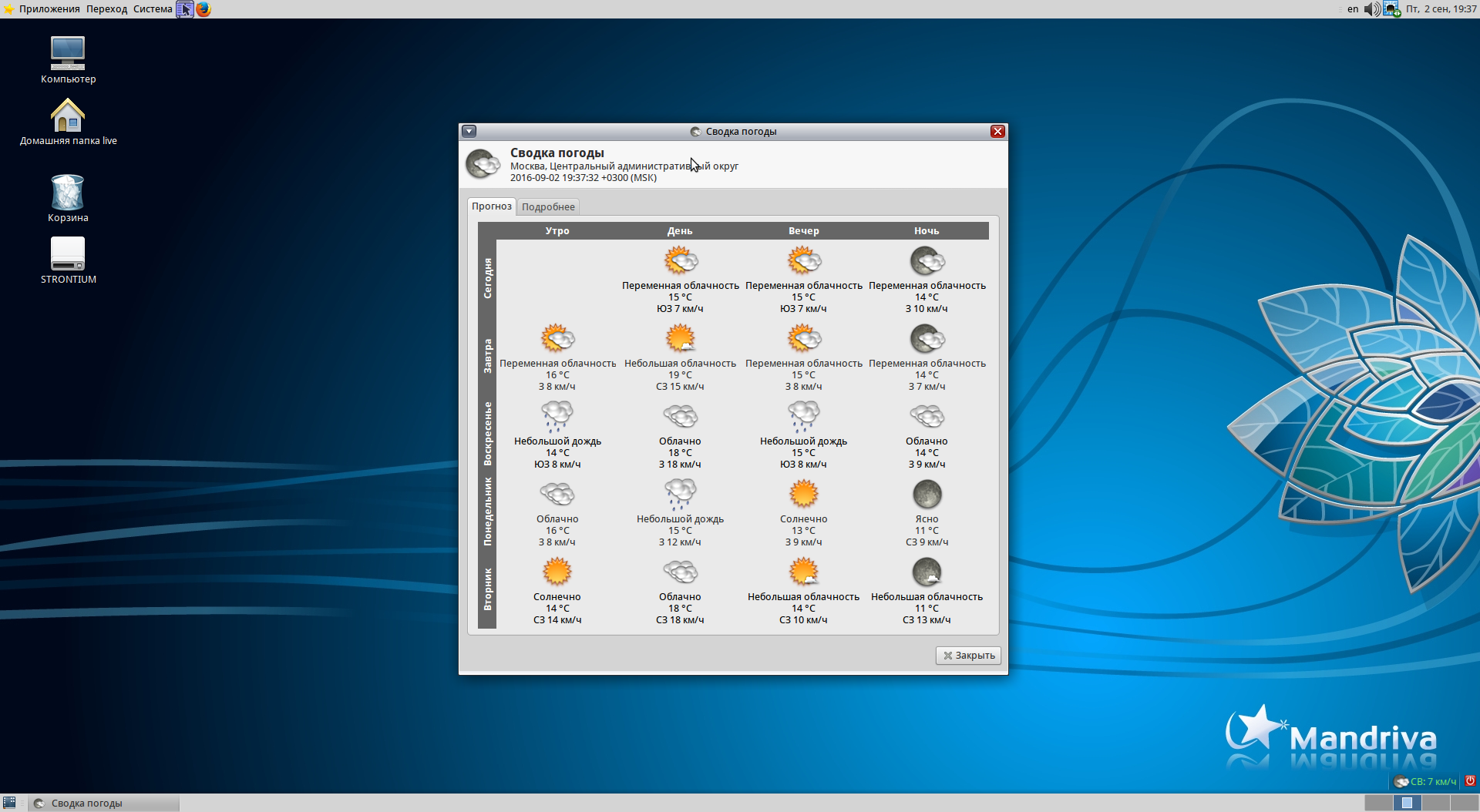Open the STRONTIUM drive desktop icon

coord(68,254)
